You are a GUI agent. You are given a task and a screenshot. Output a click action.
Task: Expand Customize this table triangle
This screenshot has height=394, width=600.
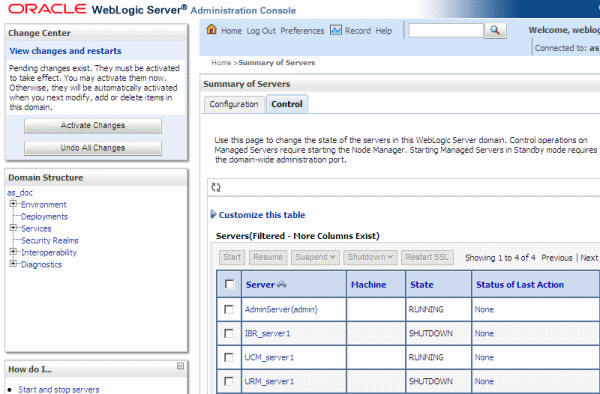pyautogui.click(x=214, y=214)
